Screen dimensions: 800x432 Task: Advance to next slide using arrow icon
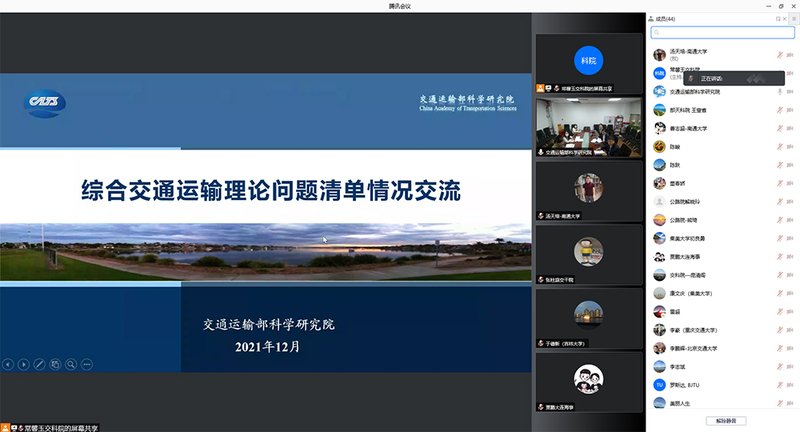pos(23,364)
